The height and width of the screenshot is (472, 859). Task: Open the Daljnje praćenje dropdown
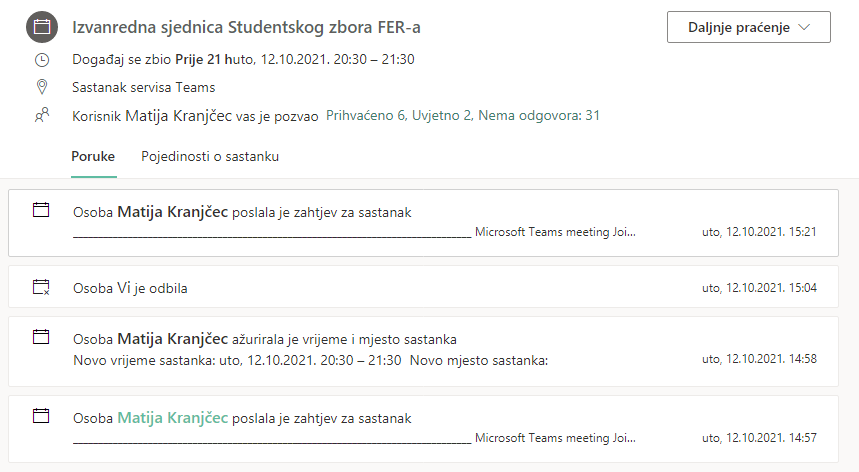pos(749,27)
